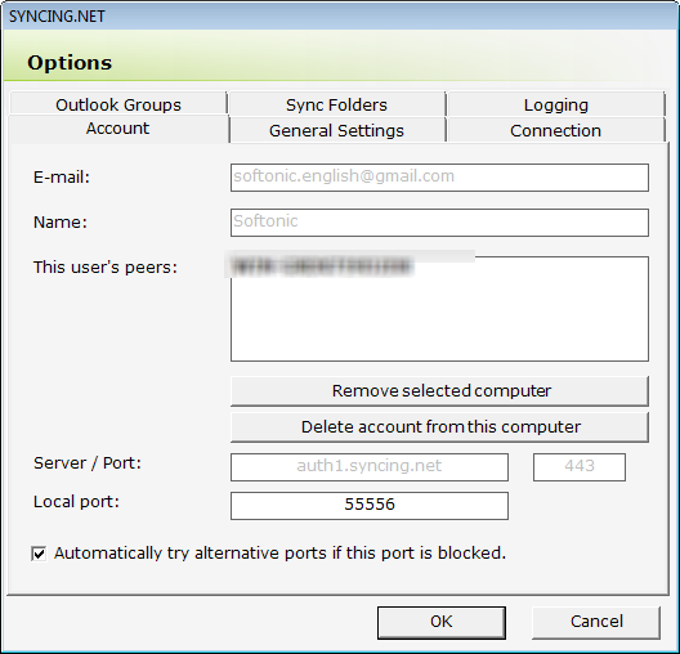Select the blurred peer entry in the list
Viewport: 680px width, 654px height.
pyautogui.click(x=322, y=266)
